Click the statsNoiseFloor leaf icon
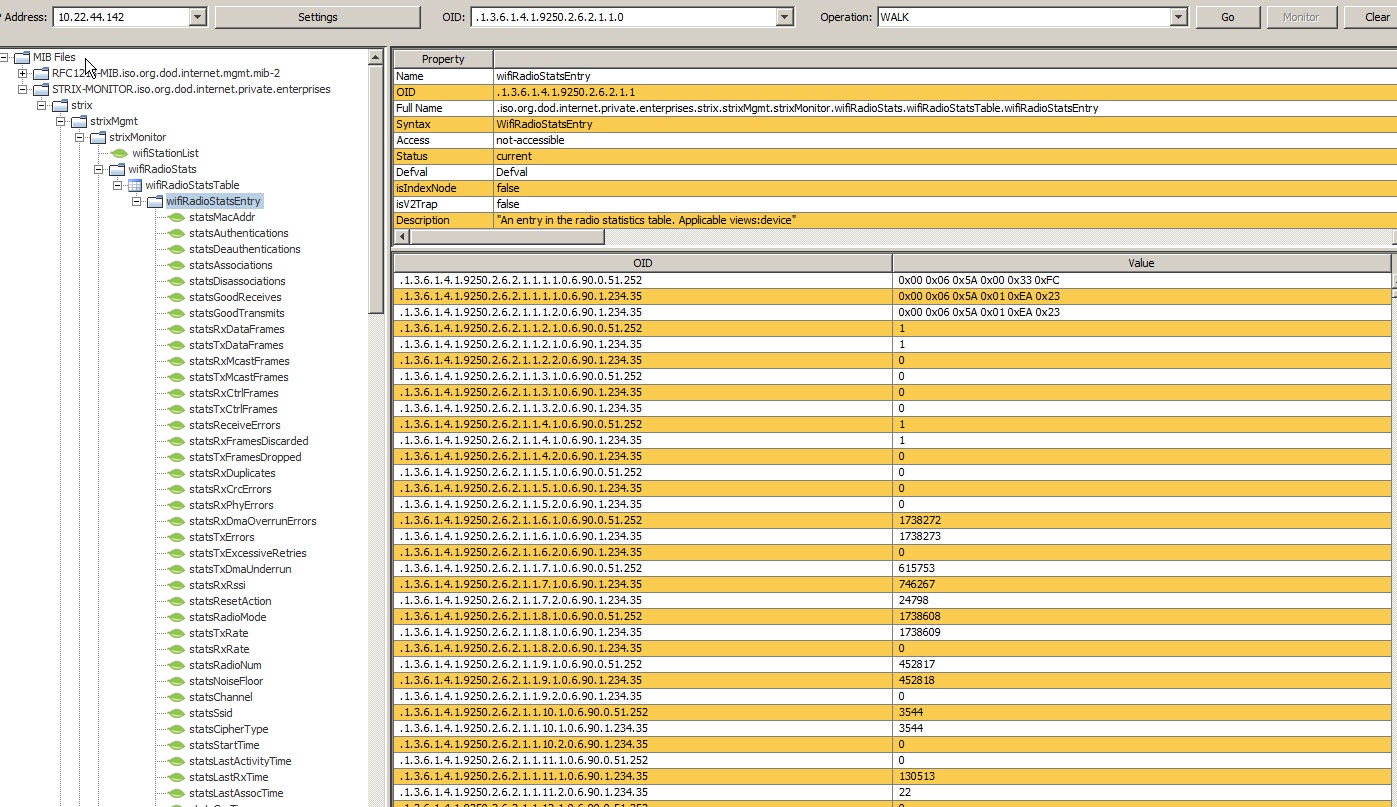The image size is (1397, 807). coord(176,681)
